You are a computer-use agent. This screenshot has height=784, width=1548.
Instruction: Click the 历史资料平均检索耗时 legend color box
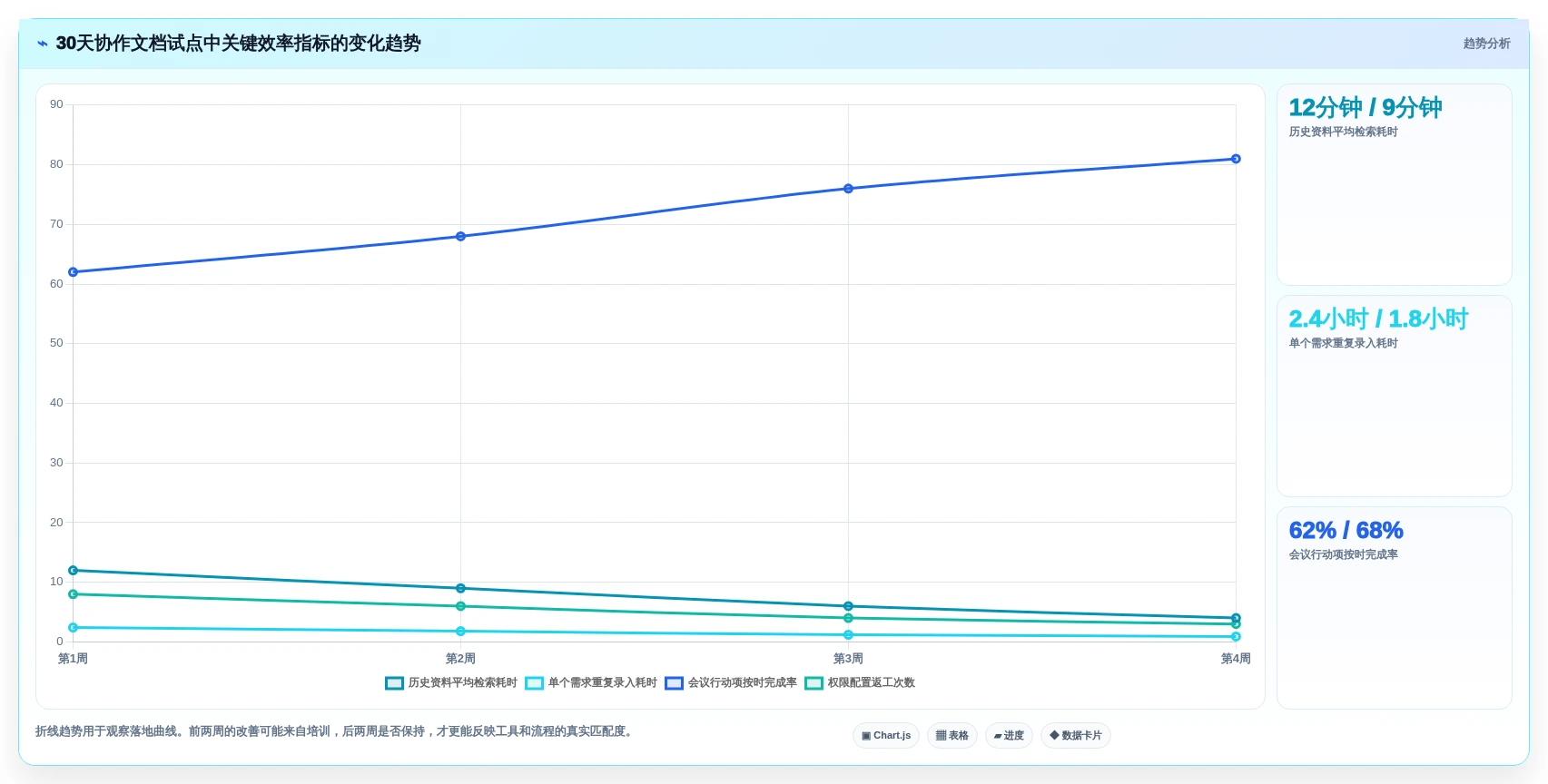click(x=394, y=683)
